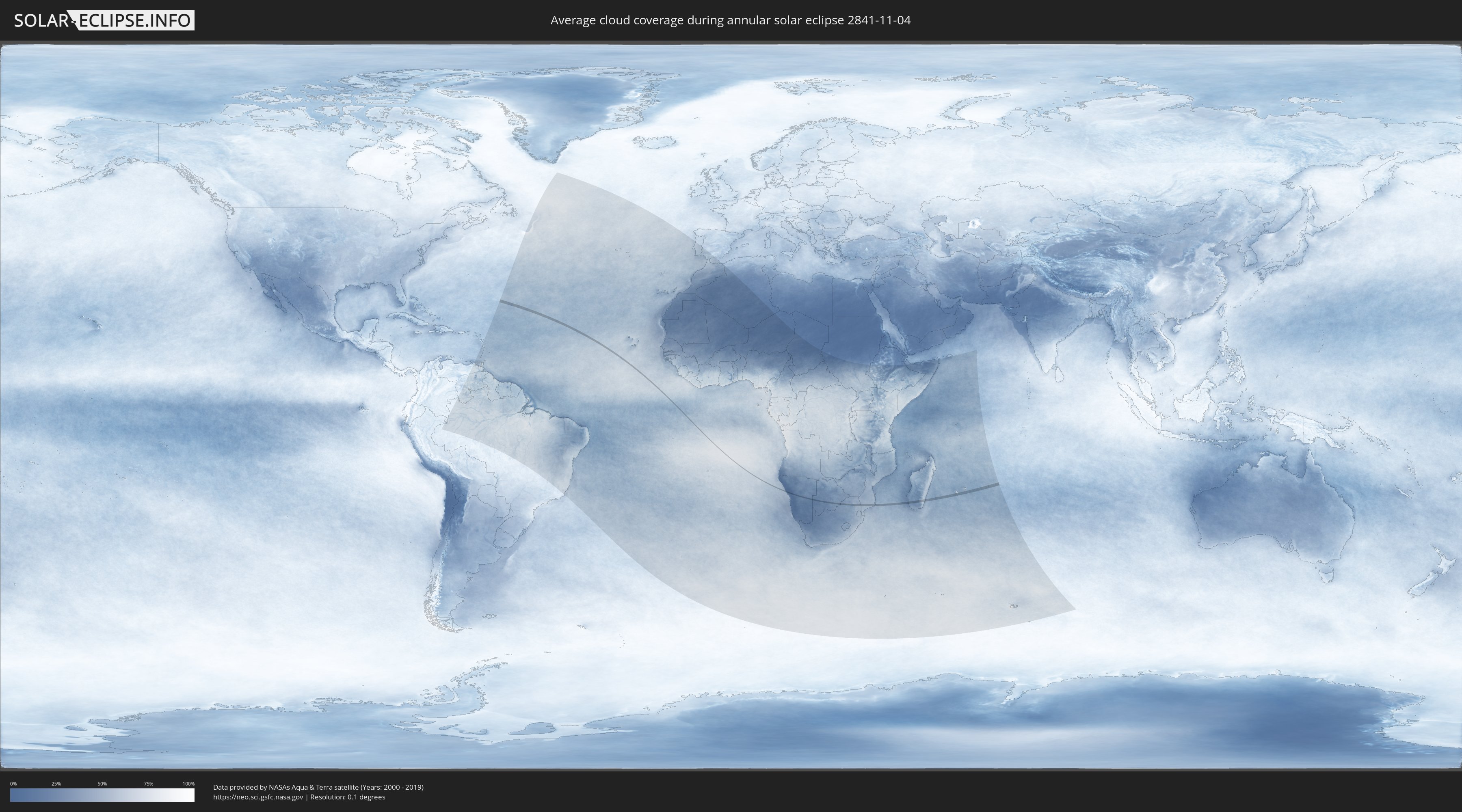Click the 50% legend label
This screenshot has width=1462, height=812.
coord(102,784)
